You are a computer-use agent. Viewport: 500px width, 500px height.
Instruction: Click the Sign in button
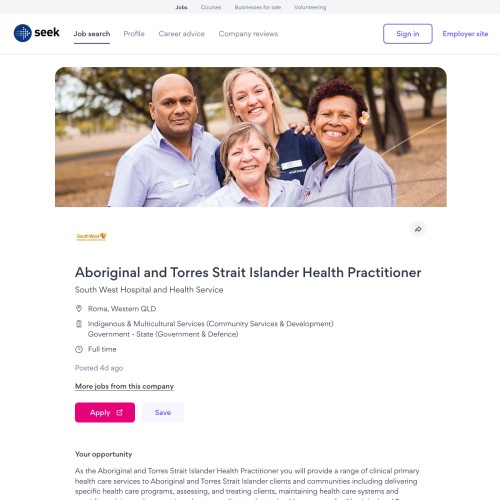click(408, 34)
